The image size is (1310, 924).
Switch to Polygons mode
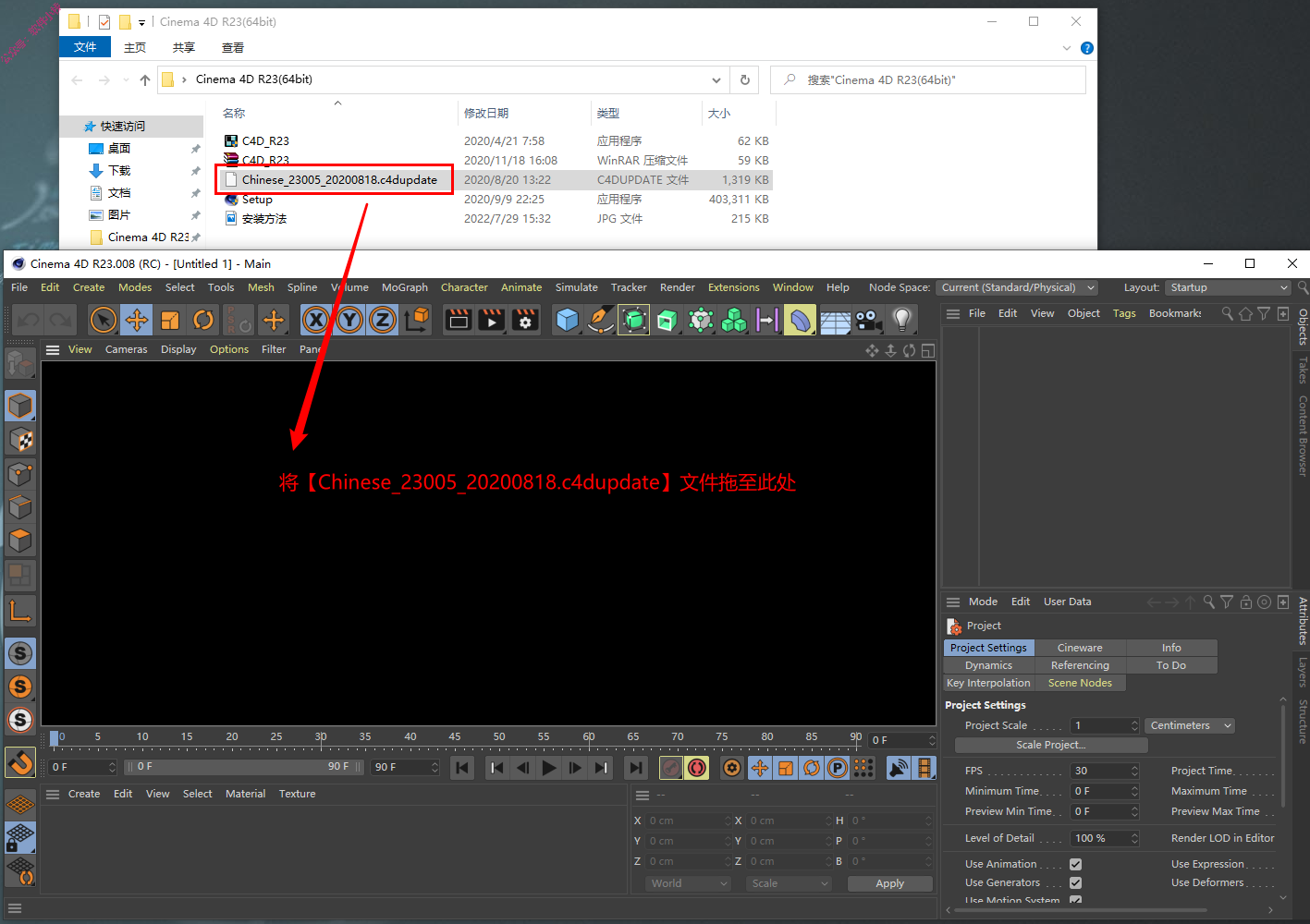pos(20,540)
